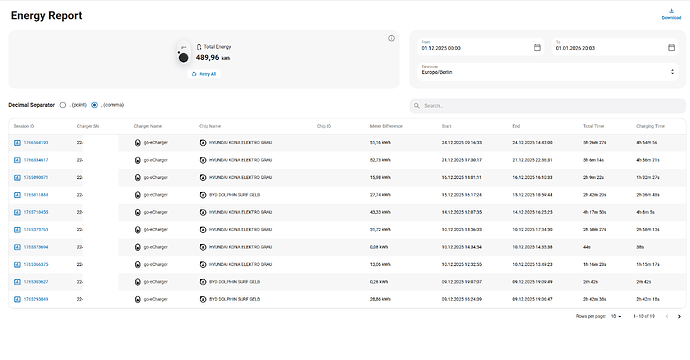This screenshot has width=690, height=360.
Task: Click the Charging Time column header
Action: click(650, 126)
